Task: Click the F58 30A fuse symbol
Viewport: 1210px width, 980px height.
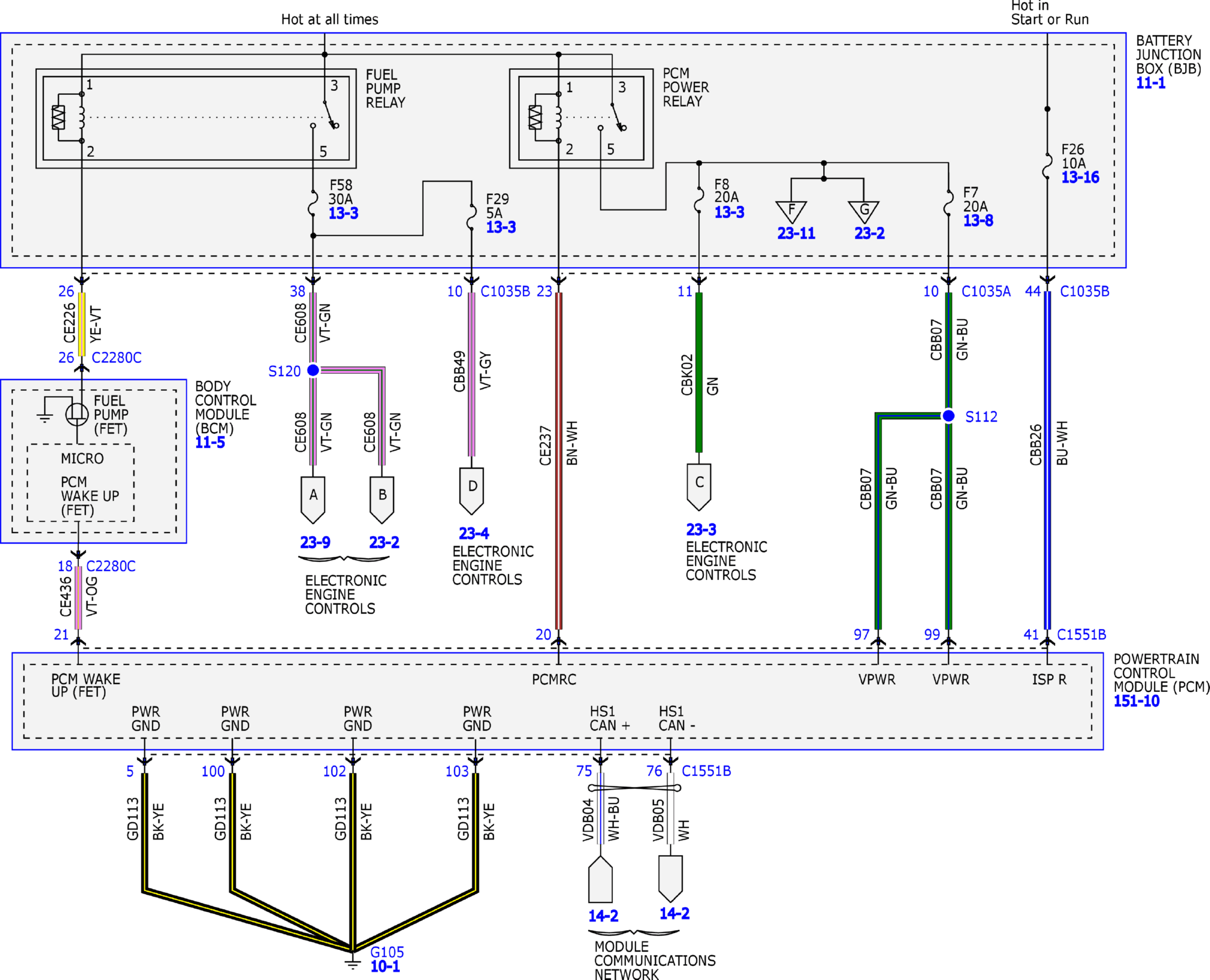Action: 312,203
